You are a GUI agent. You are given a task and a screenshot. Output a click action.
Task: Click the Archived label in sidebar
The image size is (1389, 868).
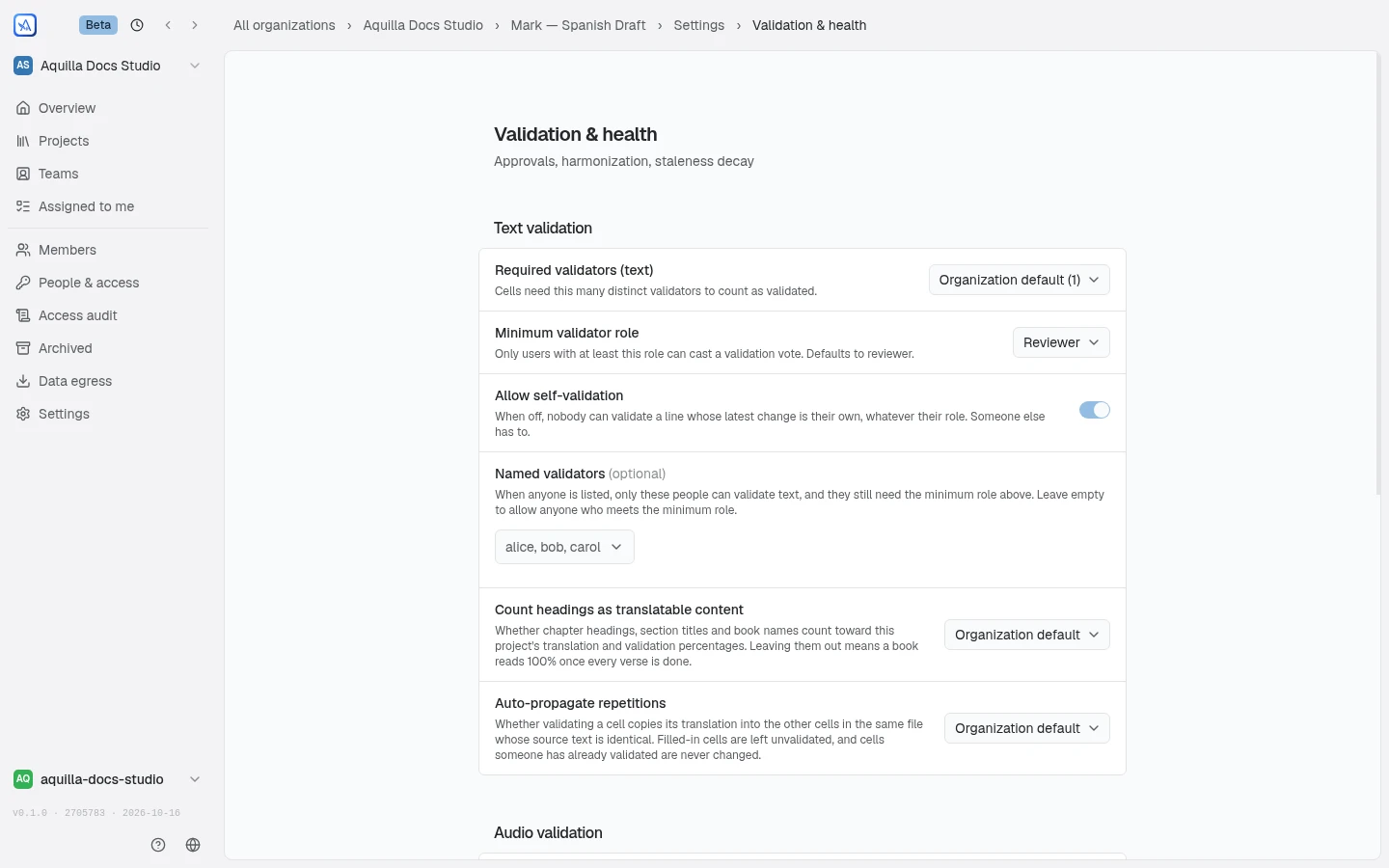pos(66,348)
